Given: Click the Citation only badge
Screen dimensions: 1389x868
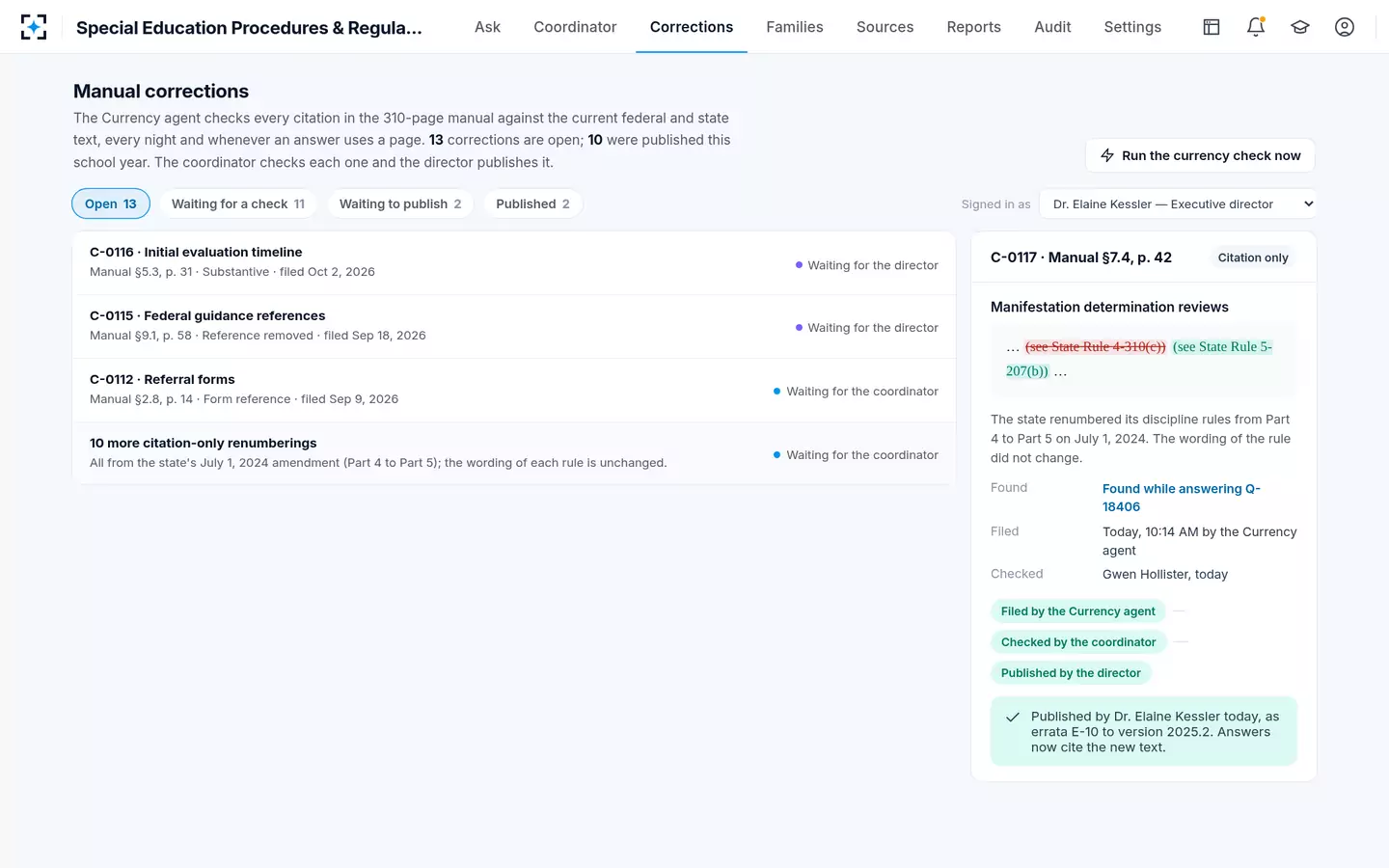Looking at the screenshot, I should click(x=1253, y=258).
